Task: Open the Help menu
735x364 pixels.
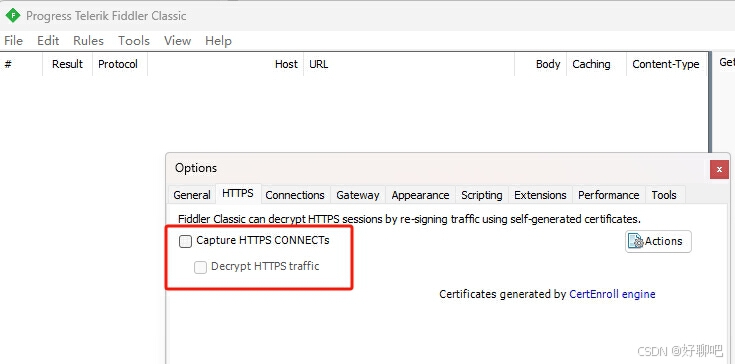Action: (218, 41)
